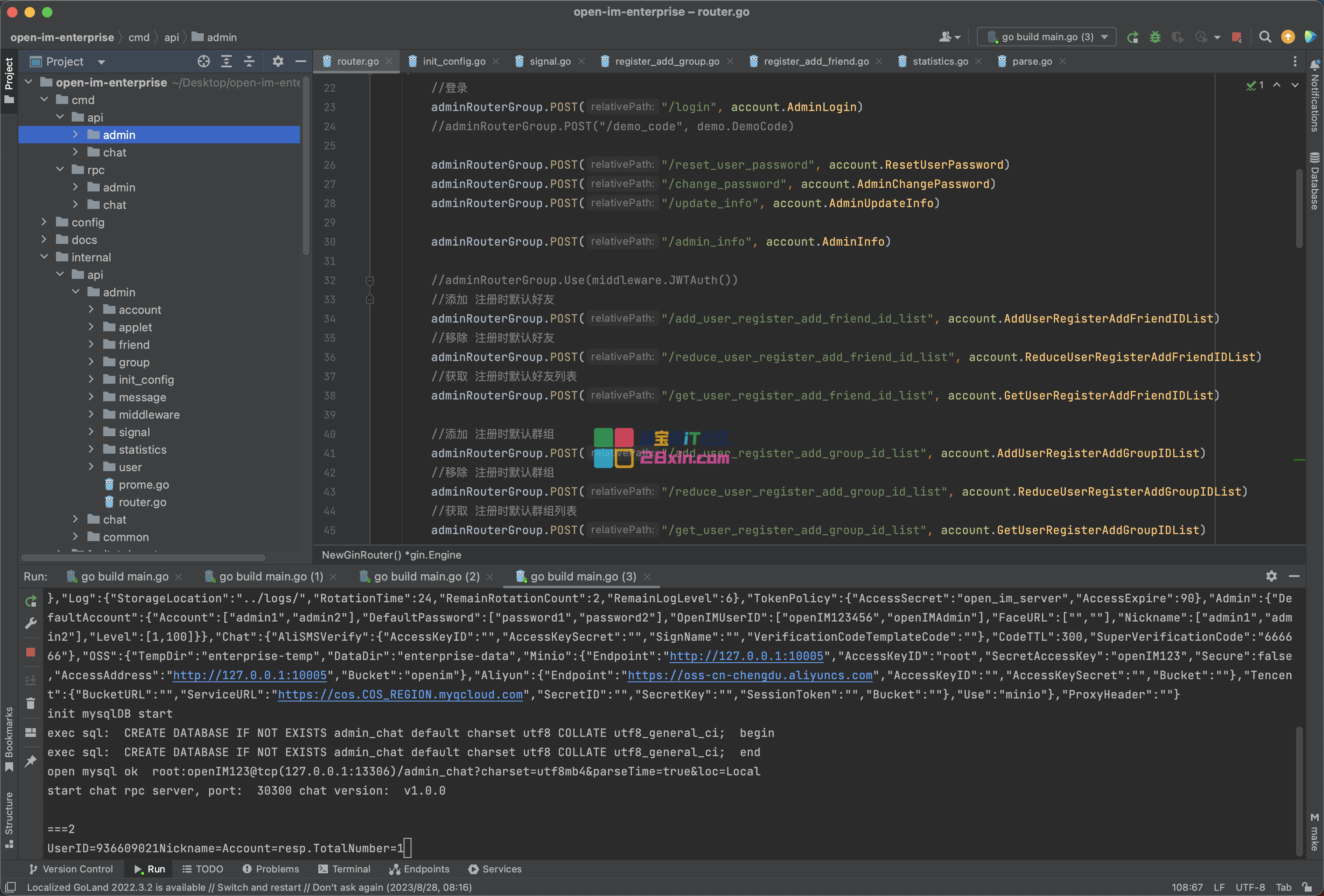This screenshot has height=896, width=1324.
Task: Clear console output with trash icon
Action: point(31,704)
